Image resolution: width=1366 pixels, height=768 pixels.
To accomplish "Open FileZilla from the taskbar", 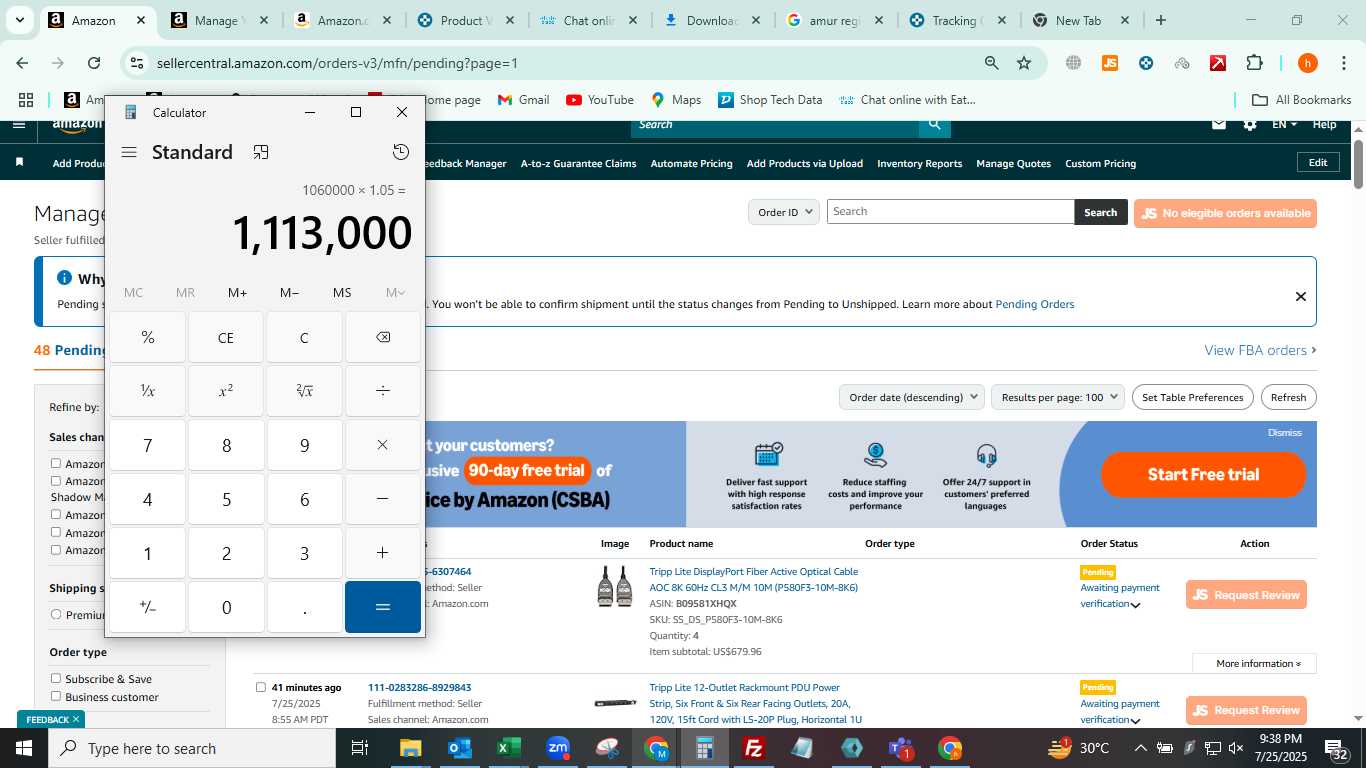I will point(754,748).
